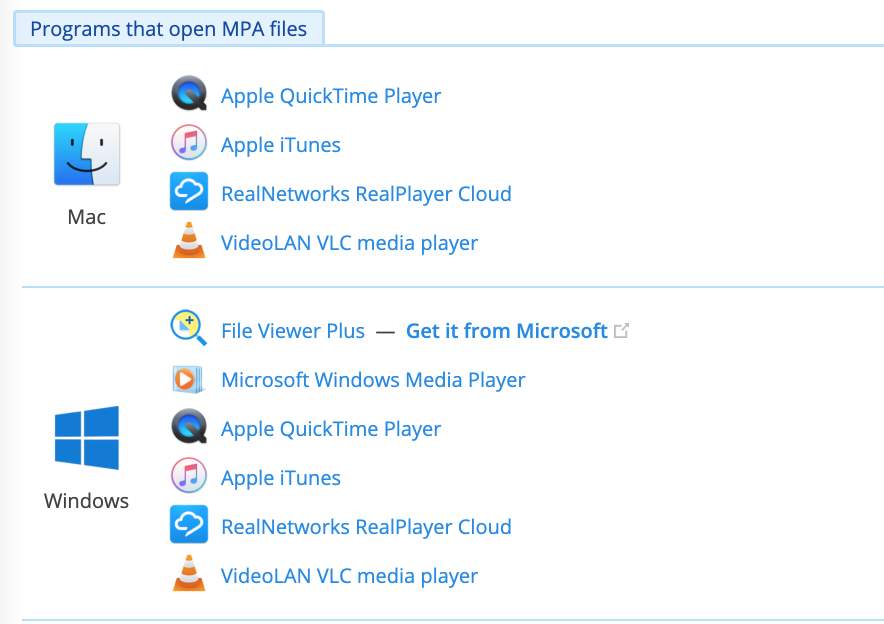This screenshot has width=884, height=624.
Task: Open VideoLAN VLC media player link under Mac
Action: 350,243
